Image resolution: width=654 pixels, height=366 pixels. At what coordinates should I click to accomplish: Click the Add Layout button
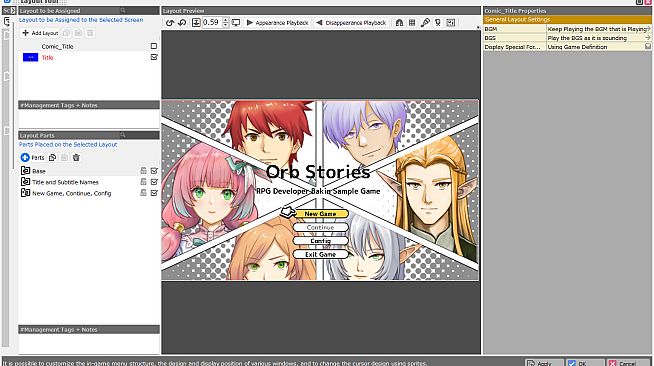coord(40,33)
